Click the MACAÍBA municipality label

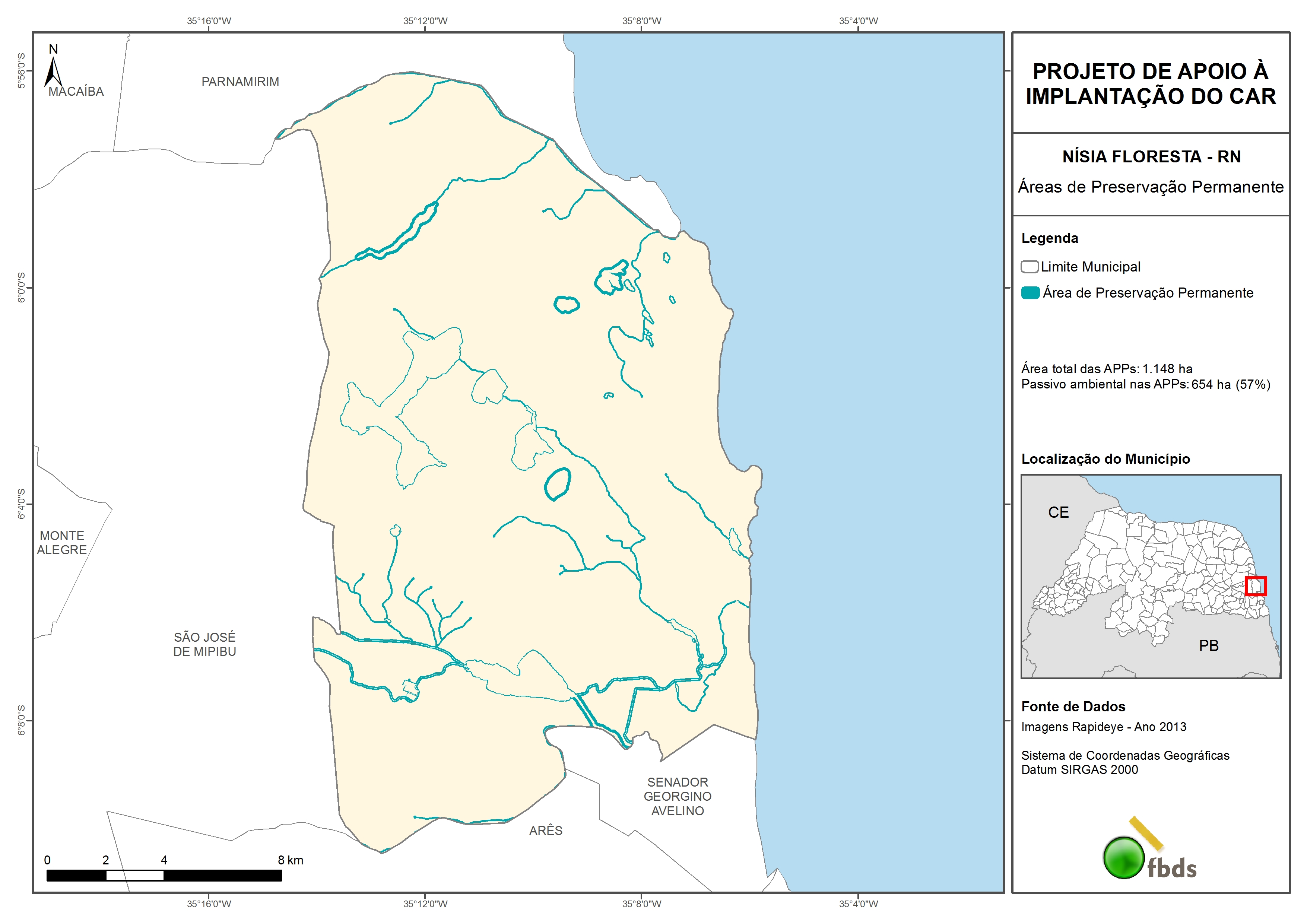click(76, 92)
